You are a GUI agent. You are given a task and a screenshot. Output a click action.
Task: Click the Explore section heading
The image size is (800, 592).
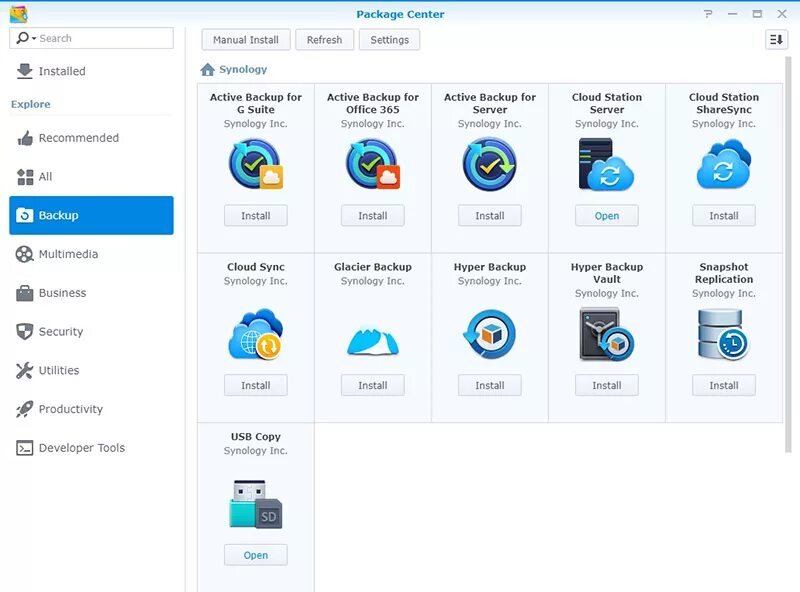(x=31, y=104)
